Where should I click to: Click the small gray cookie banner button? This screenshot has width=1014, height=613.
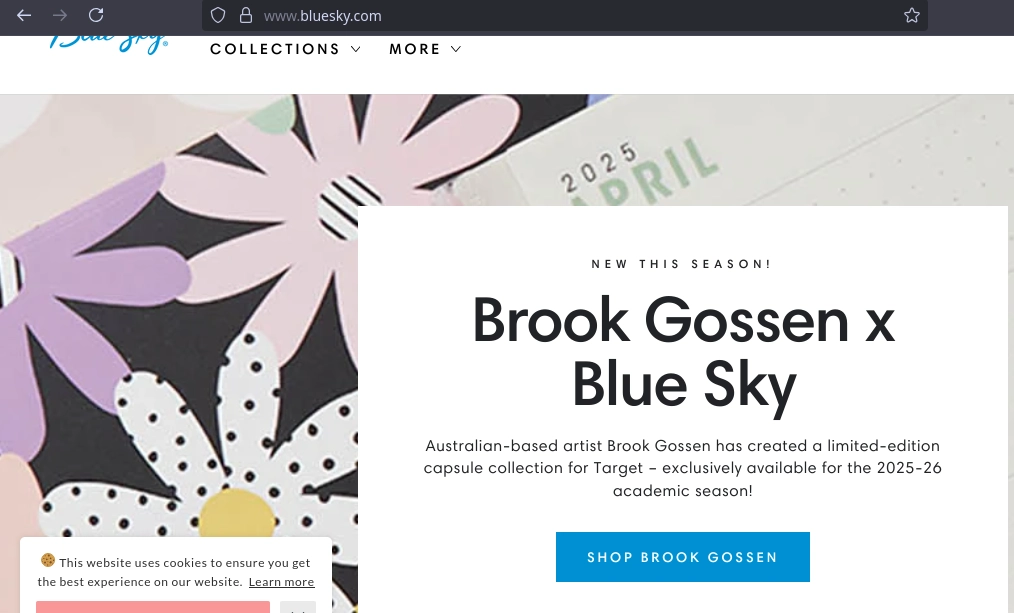(x=298, y=607)
